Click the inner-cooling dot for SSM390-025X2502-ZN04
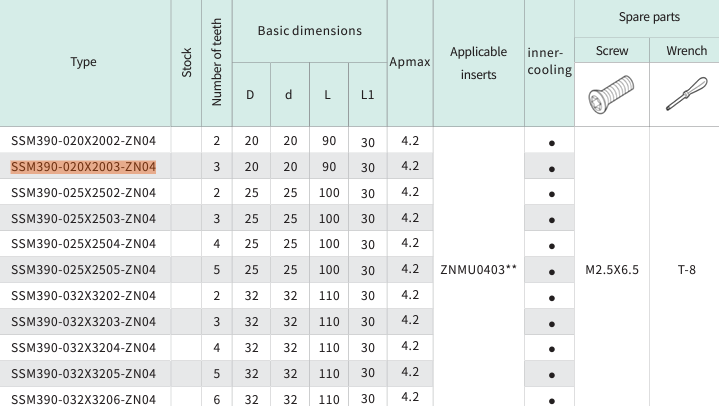This screenshot has width=719, height=406. (x=552, y=194)
